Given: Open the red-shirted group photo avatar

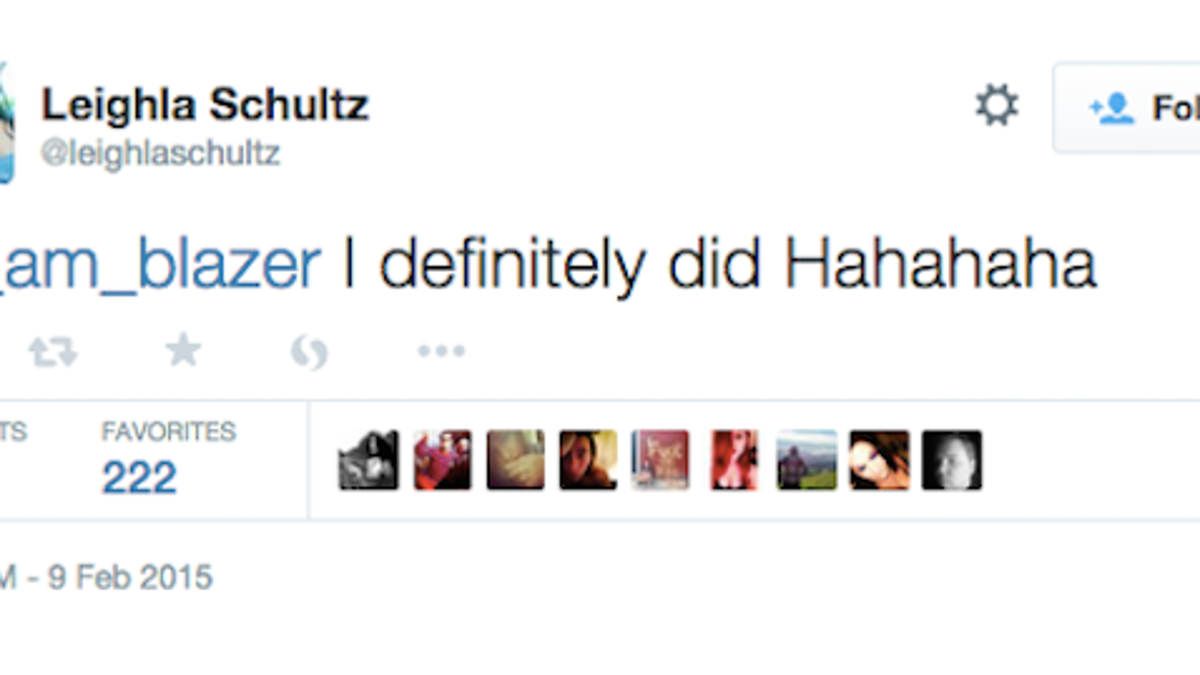Looking at the screenshot, I should 442,460.
